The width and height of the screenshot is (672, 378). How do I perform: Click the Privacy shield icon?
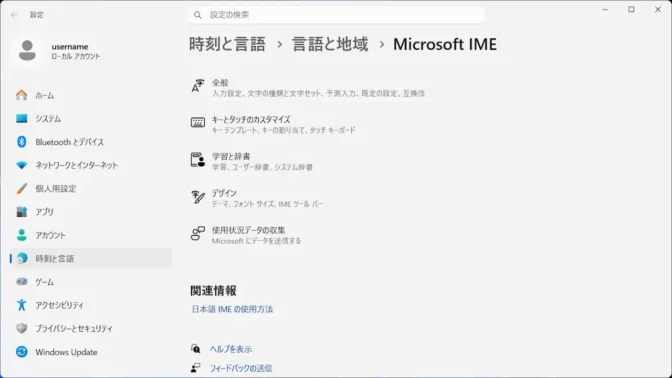(21, 328)
